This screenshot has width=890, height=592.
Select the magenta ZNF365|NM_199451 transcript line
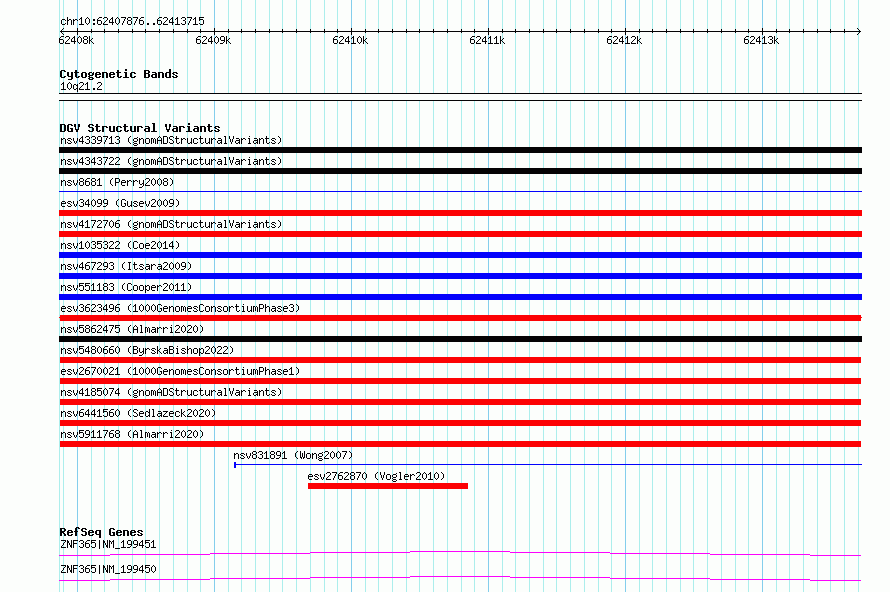coord(460,553)
